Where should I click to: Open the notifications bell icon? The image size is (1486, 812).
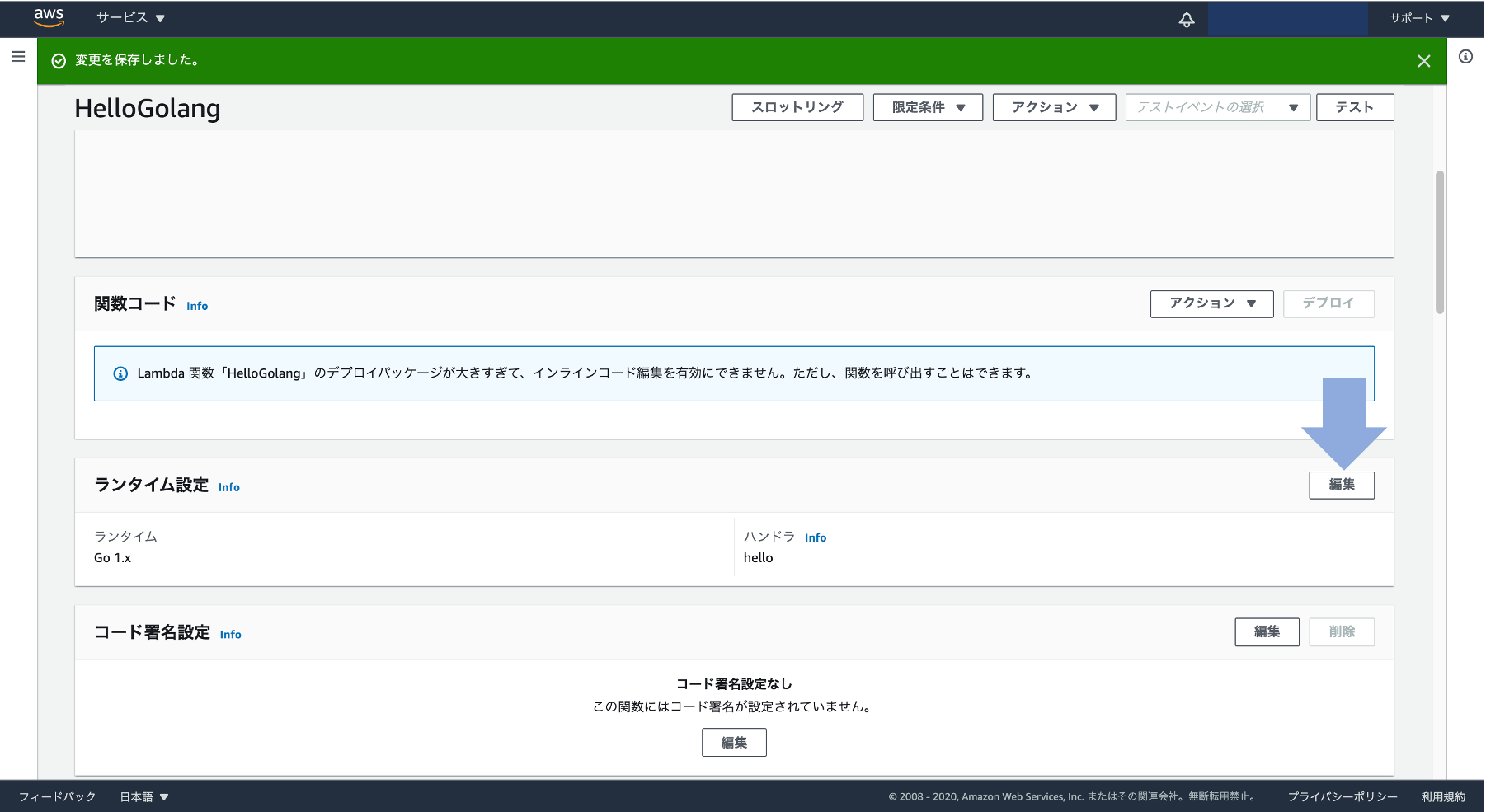(x=1186, y=19)
